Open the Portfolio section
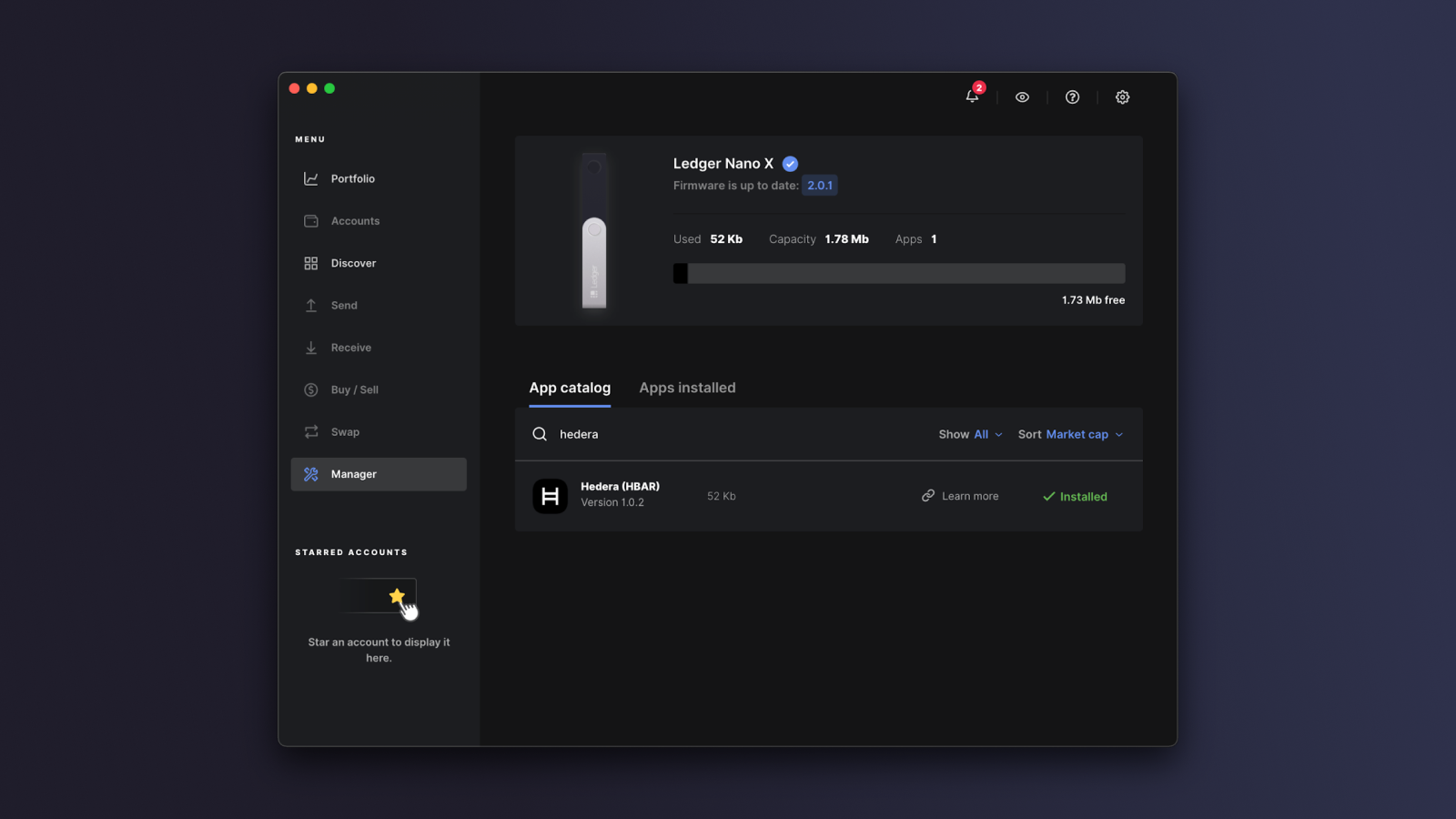Viewport: 1456px width, 819px height. (352, 178)
